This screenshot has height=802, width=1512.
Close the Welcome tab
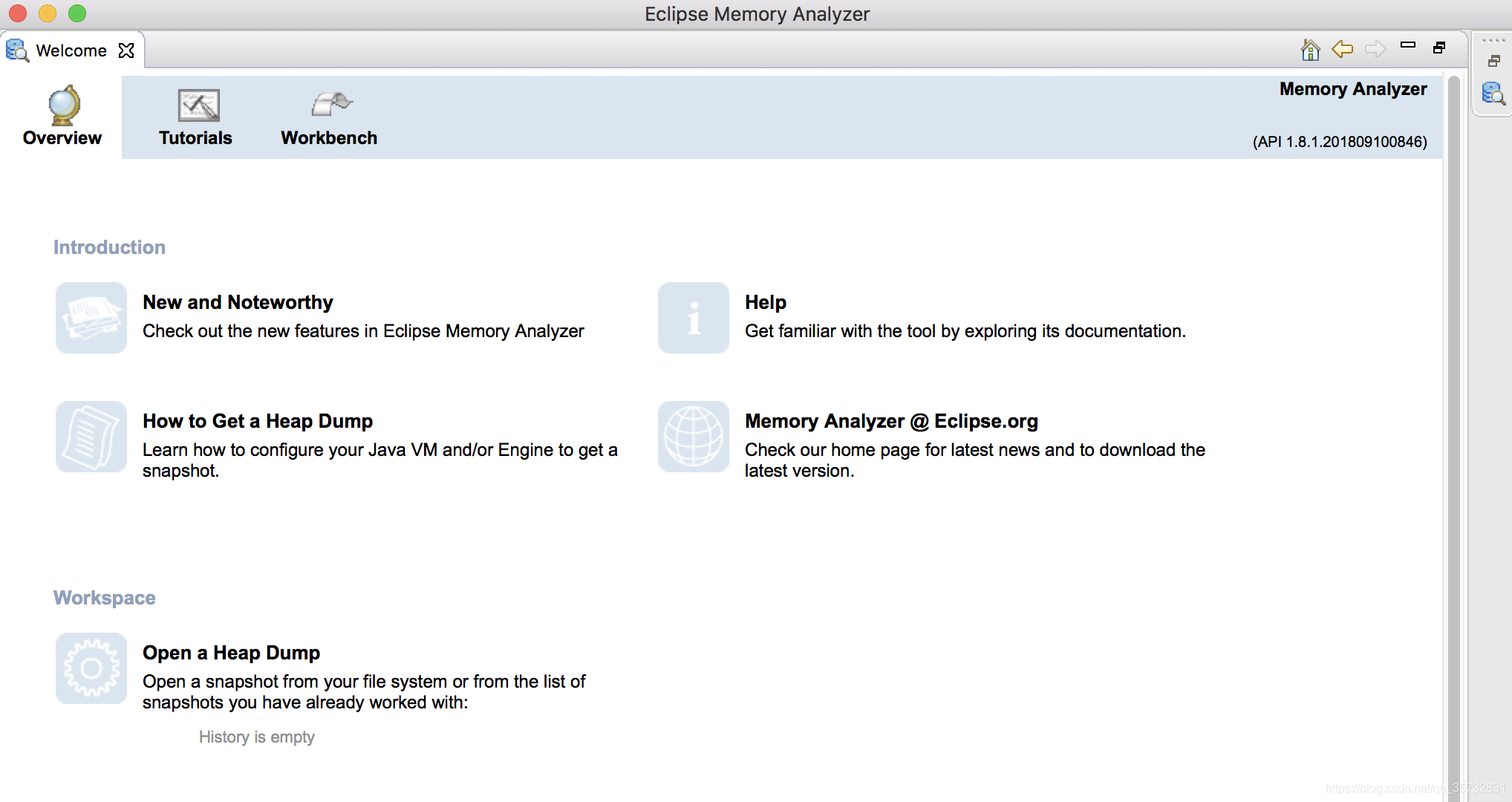126,50
